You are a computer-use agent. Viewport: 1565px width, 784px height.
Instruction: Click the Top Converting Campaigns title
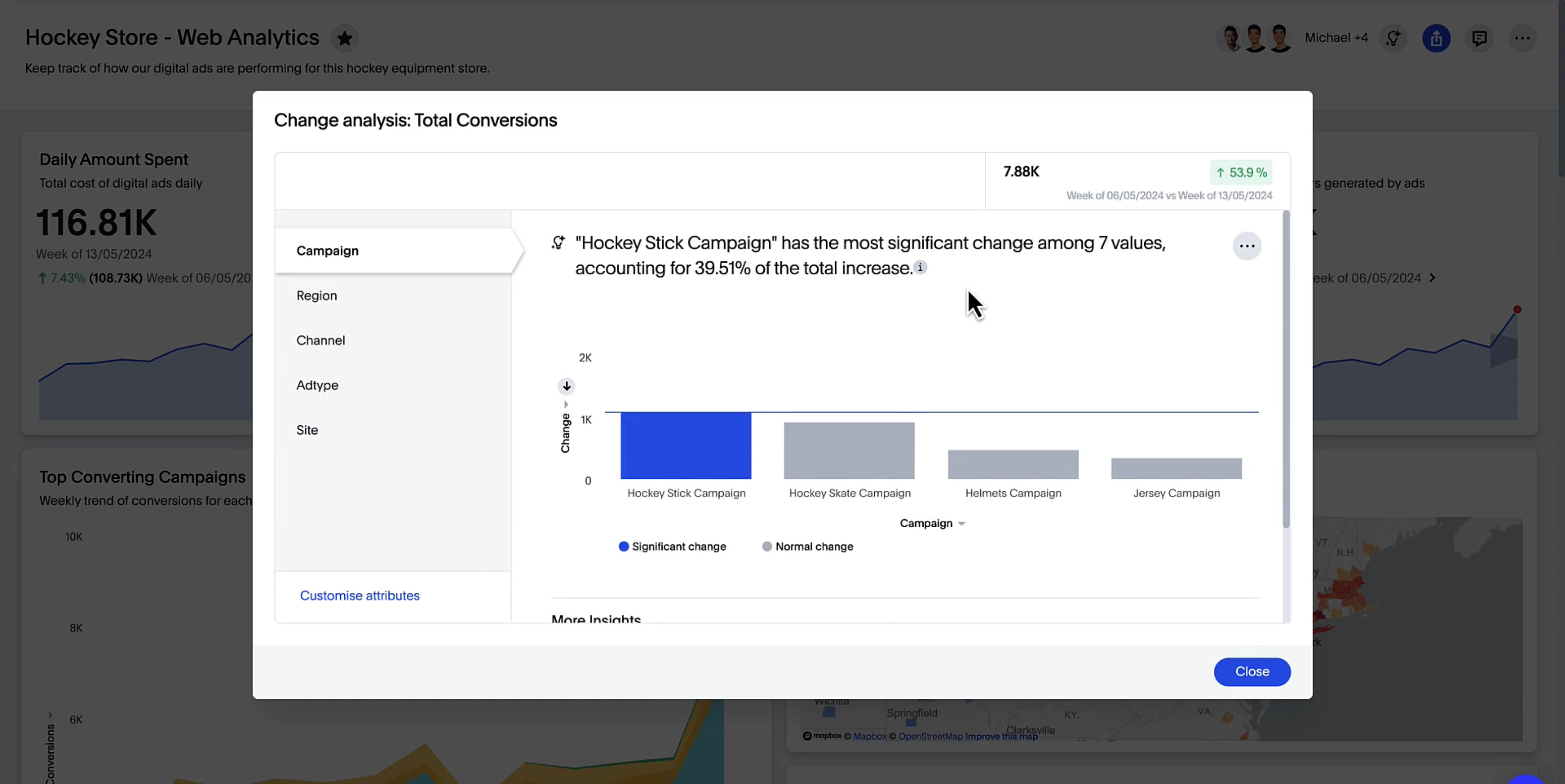pos(142,477)
